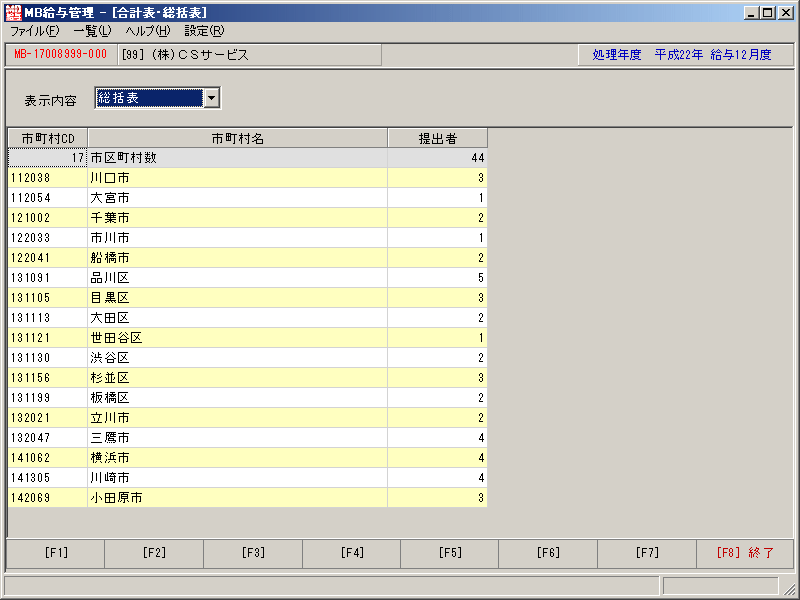
Task: Select the 世田谷区 row
Action: (x=247, y=338)
